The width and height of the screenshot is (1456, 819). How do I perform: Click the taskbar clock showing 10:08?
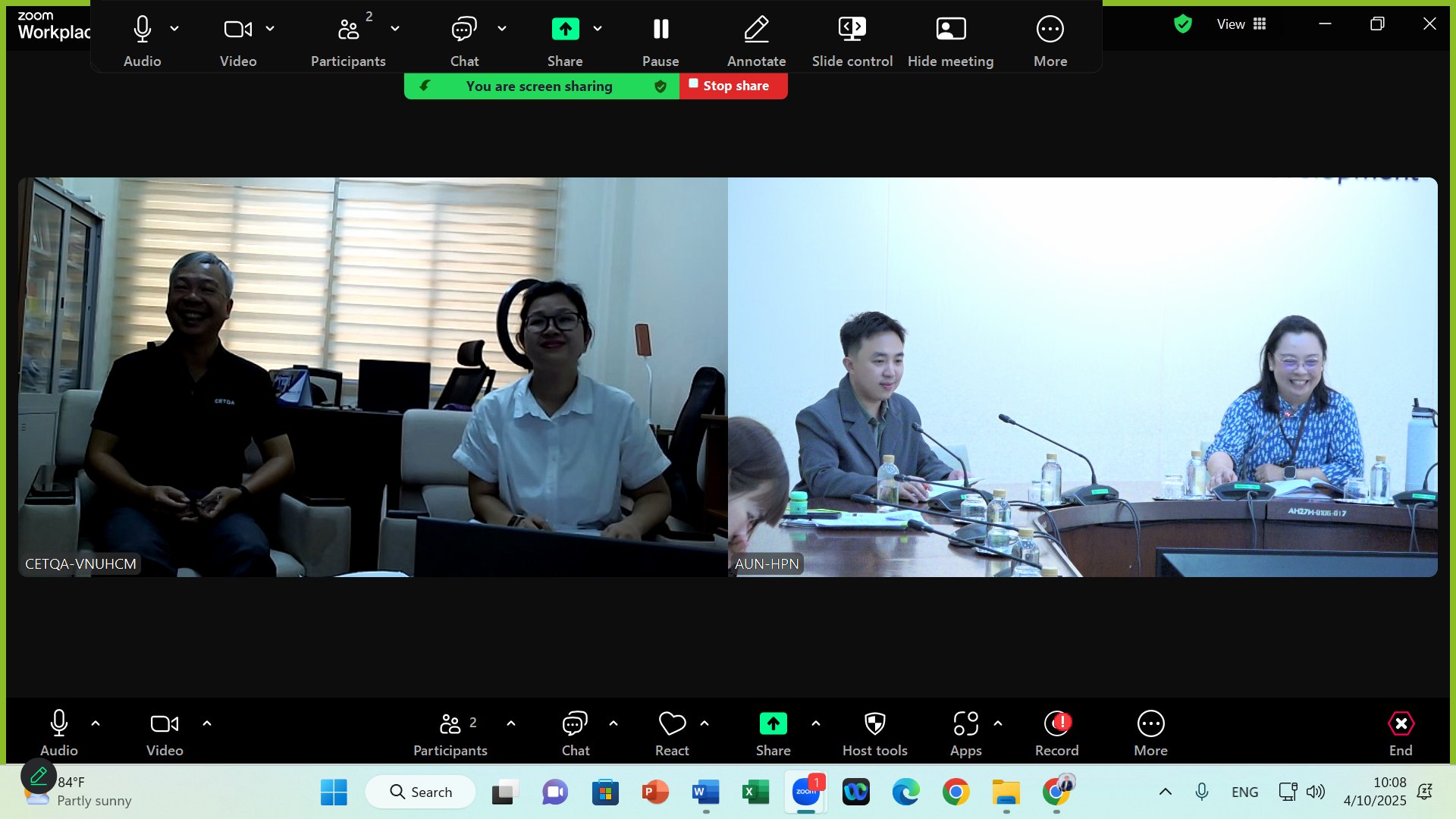[1375, 791]
